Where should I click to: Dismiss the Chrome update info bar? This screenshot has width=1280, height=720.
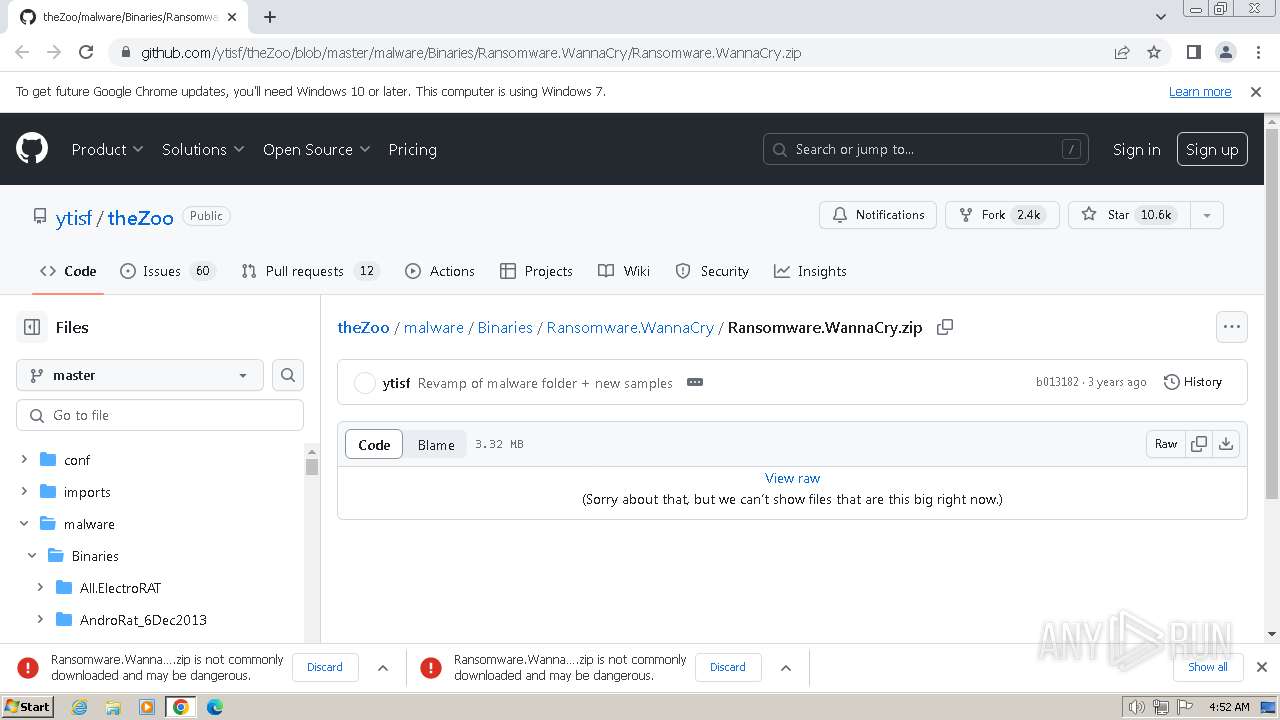point(1256,91)
